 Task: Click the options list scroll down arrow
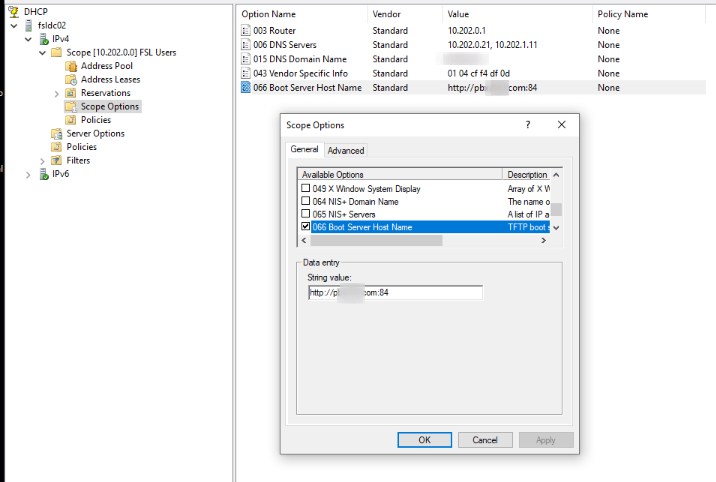click(x=556, y=228)
